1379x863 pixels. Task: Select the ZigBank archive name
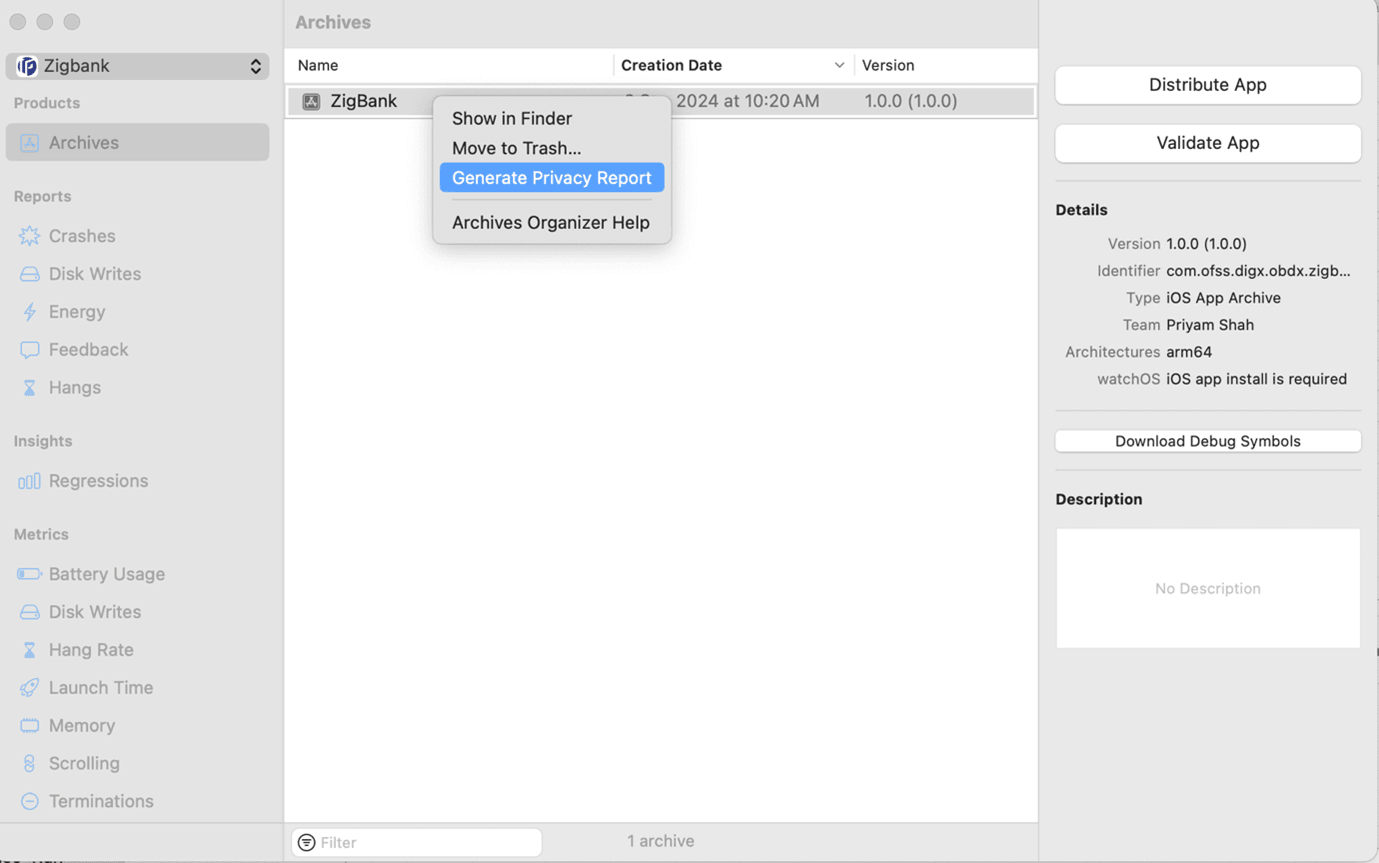pos(364,101)
